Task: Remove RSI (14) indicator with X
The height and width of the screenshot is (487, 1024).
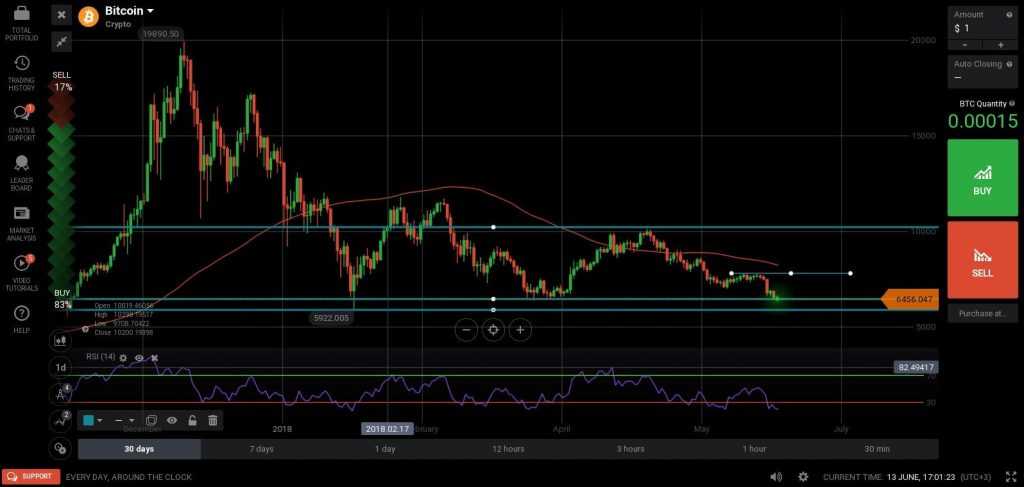Action: pos(155,358)
